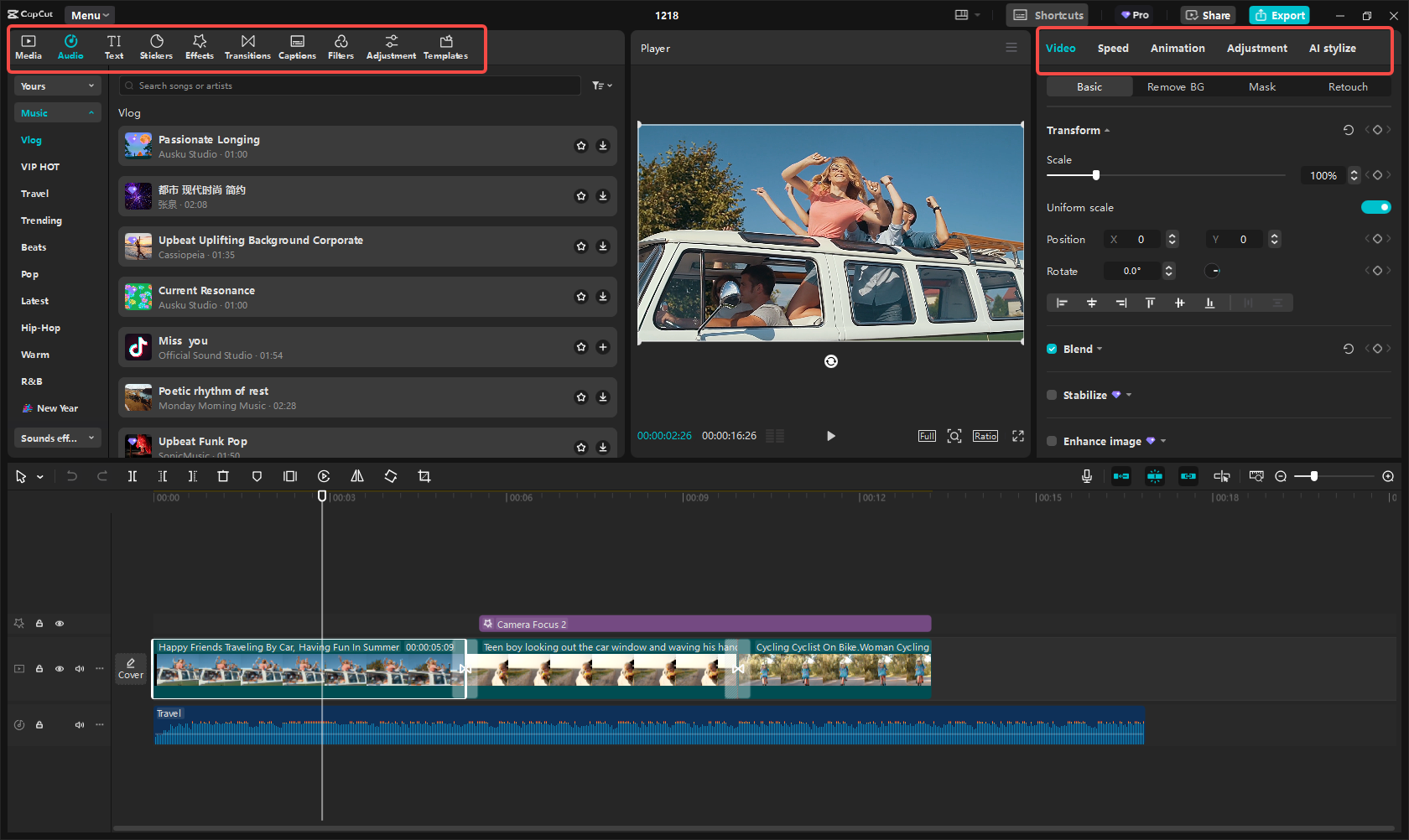Click the freeze frame icon in timeline toolbar
Screen dimensions: 1409x840
290,476
